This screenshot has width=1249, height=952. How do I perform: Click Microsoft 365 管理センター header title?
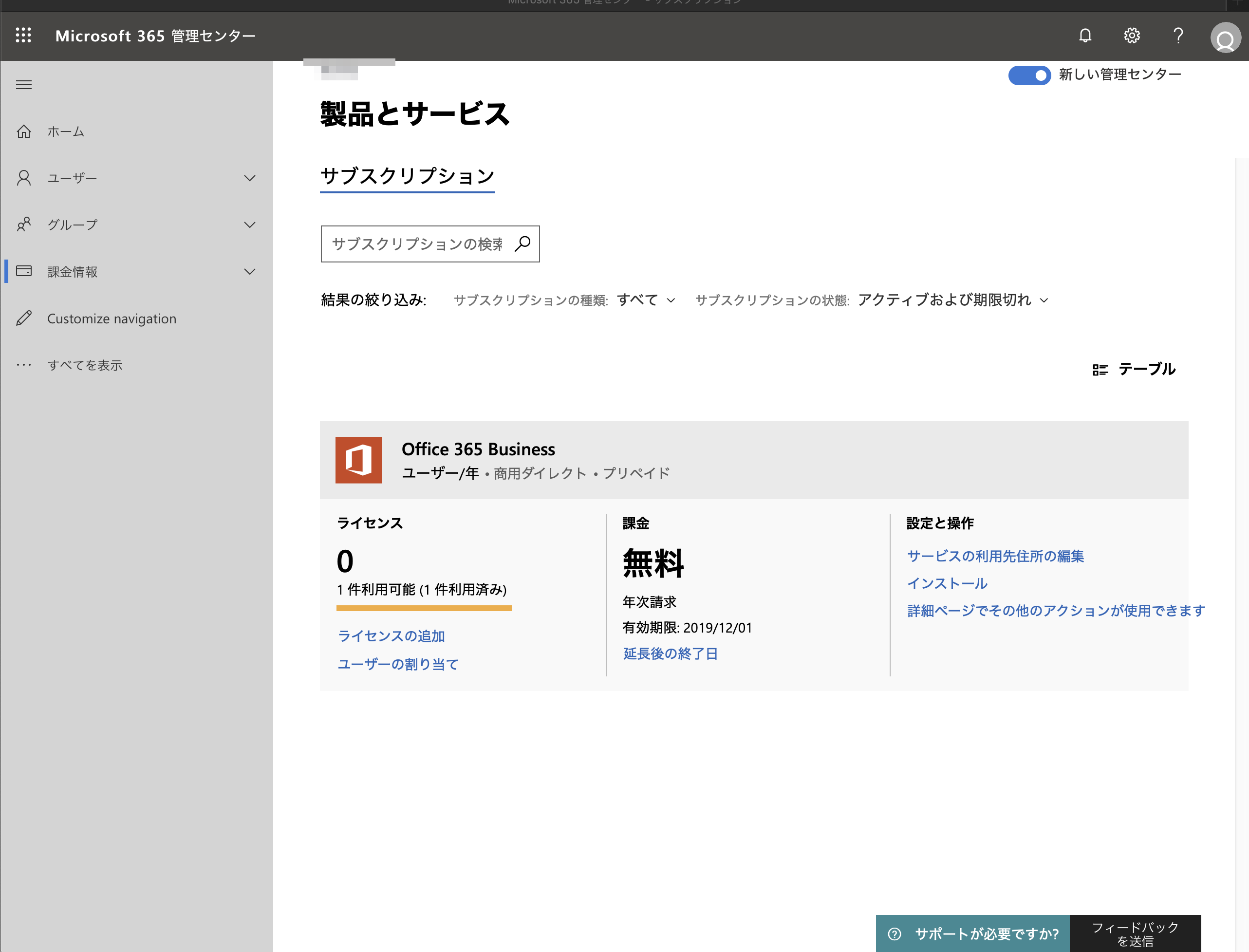155,36
